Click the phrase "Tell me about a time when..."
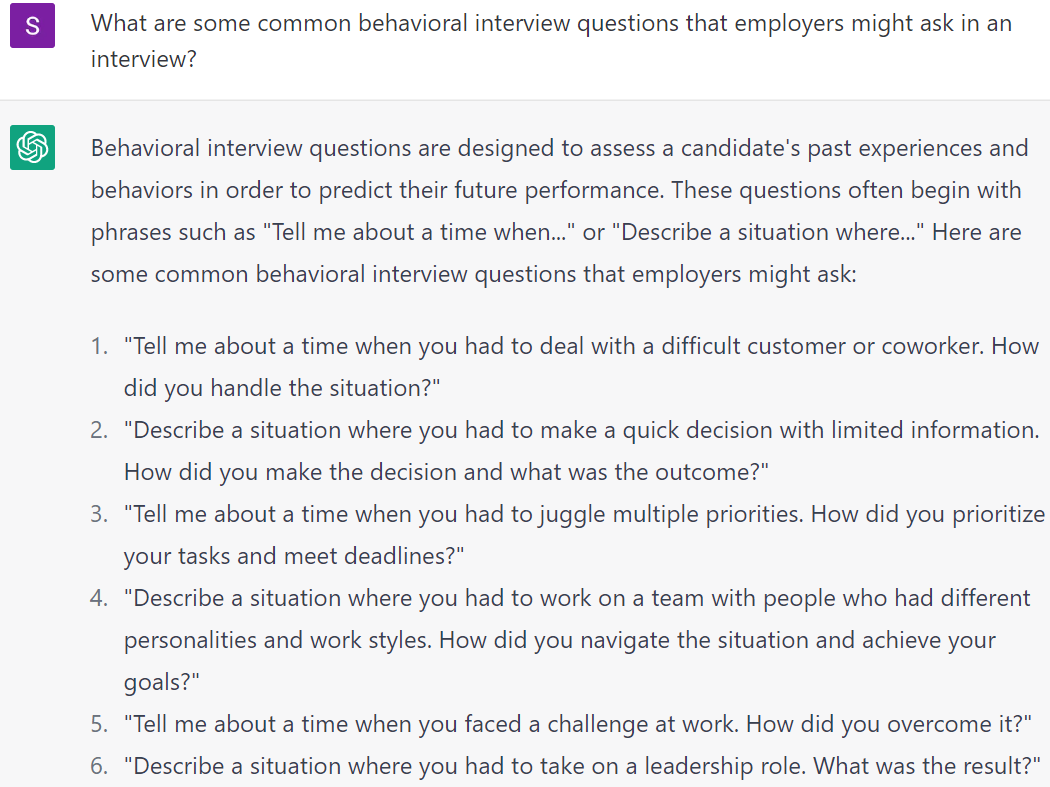The height and width of the screenshot is (787, 1050). (419, 232)
